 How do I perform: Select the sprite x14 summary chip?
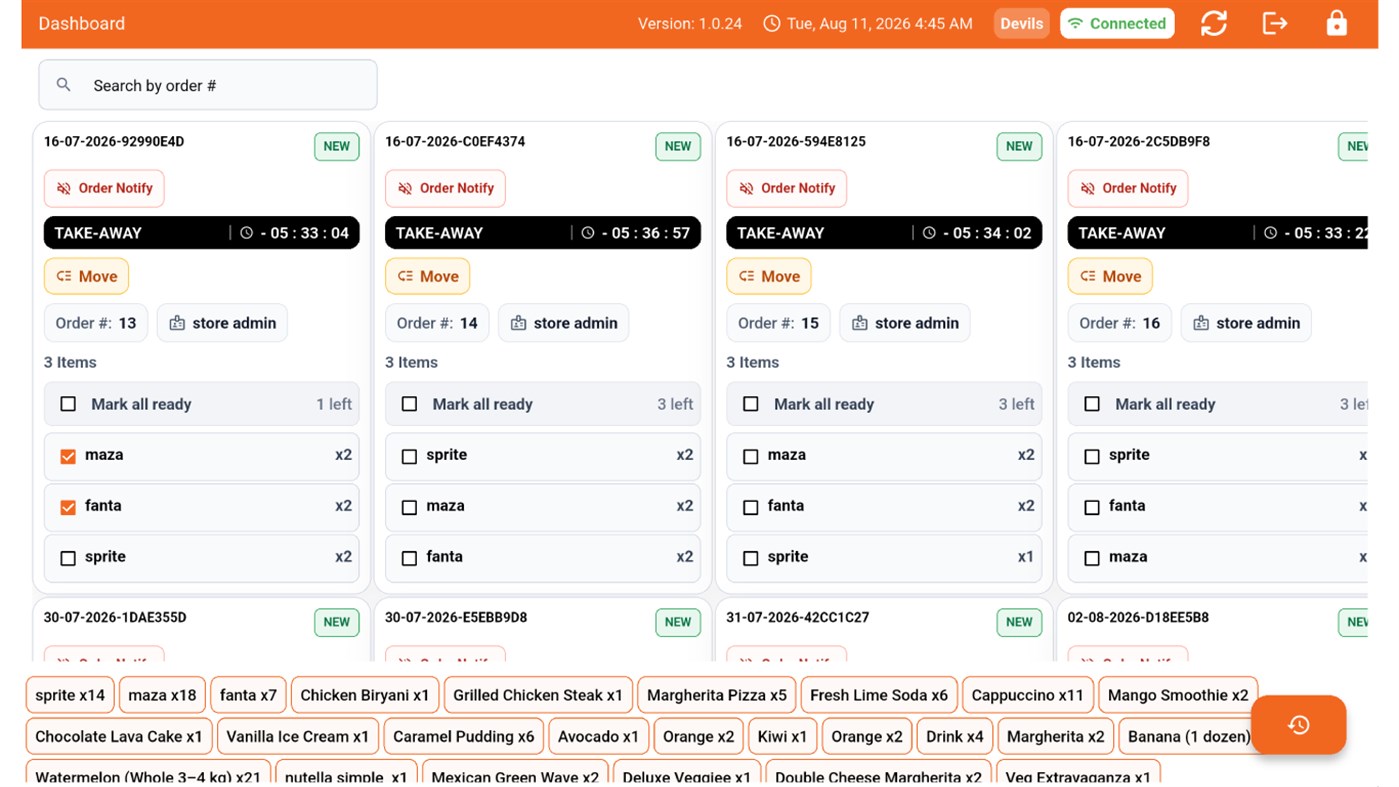(x=70, y=695)
